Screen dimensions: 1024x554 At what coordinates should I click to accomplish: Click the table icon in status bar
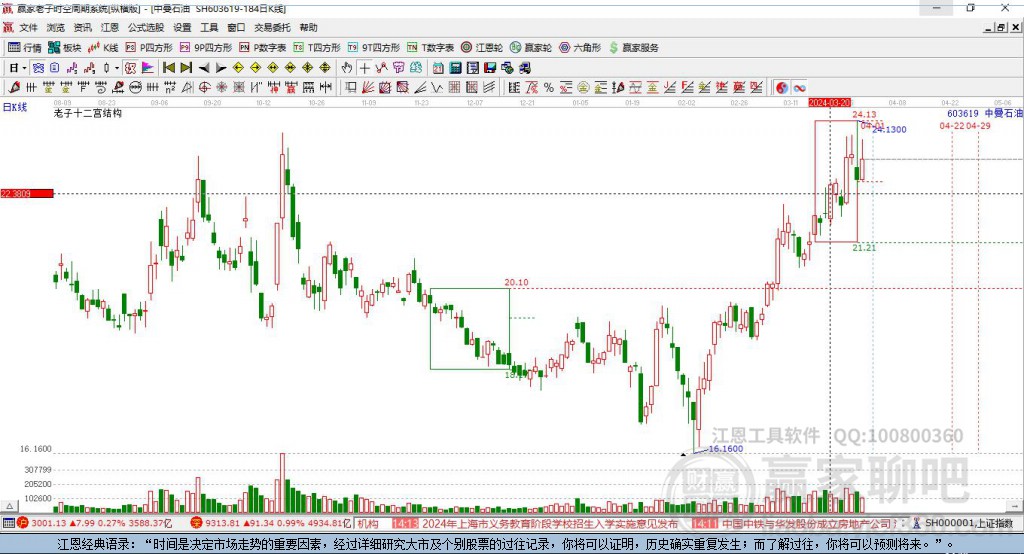(x=8, y=523)
